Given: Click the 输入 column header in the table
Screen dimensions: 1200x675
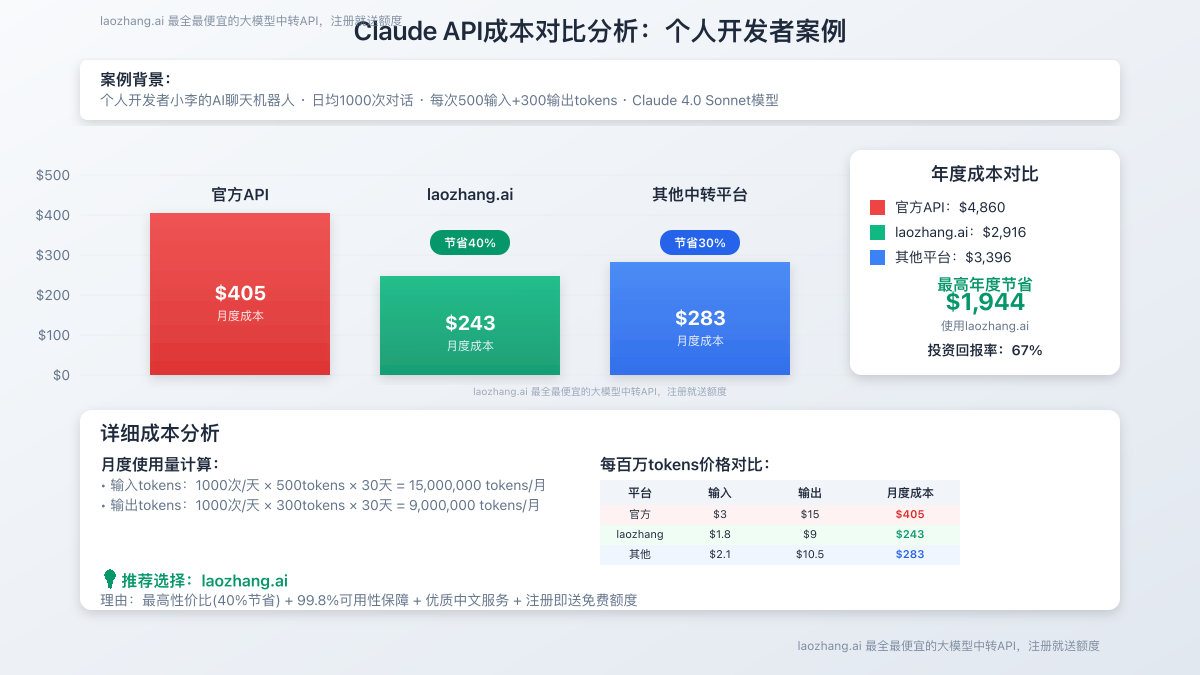Looking at the screenshot, I should [x=720, y=493].
